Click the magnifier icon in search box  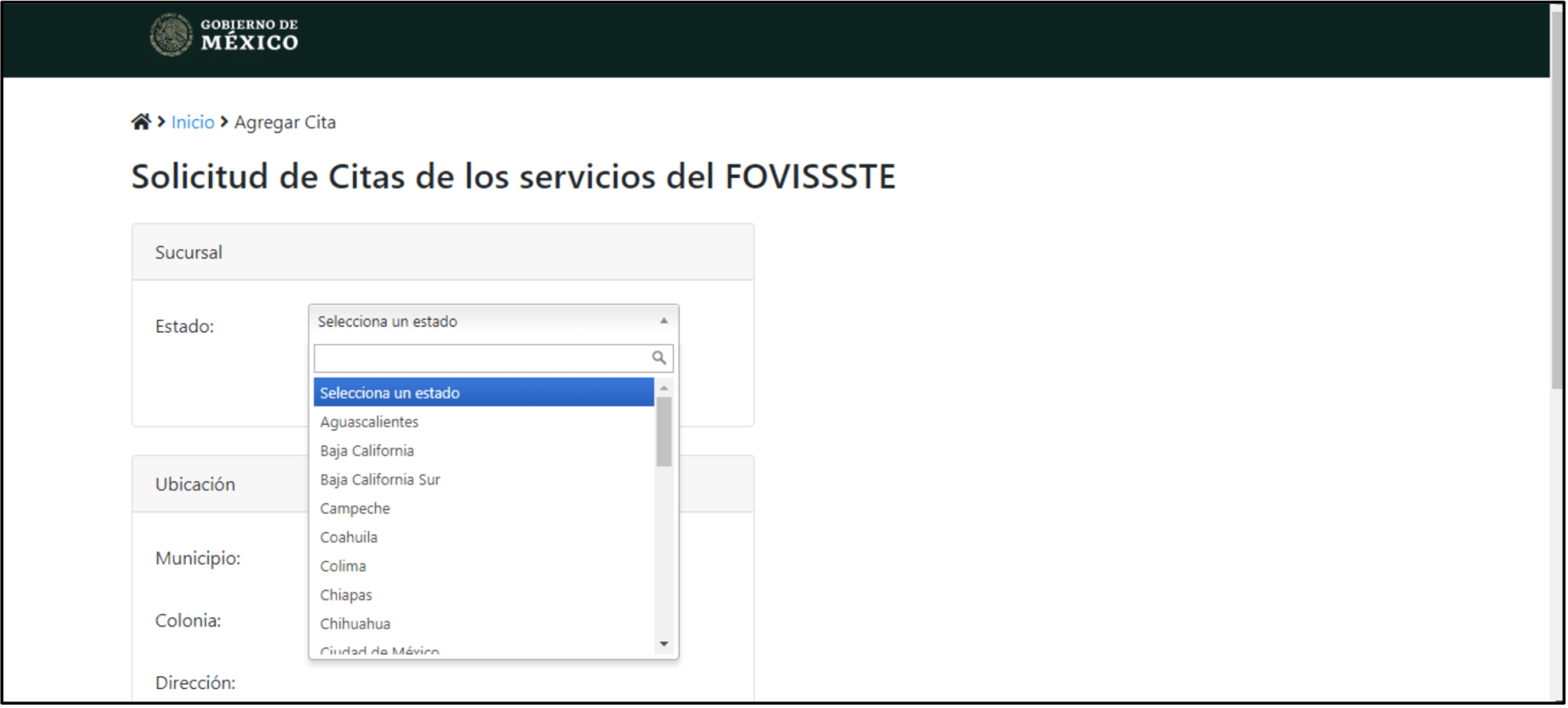click(658, 357)
